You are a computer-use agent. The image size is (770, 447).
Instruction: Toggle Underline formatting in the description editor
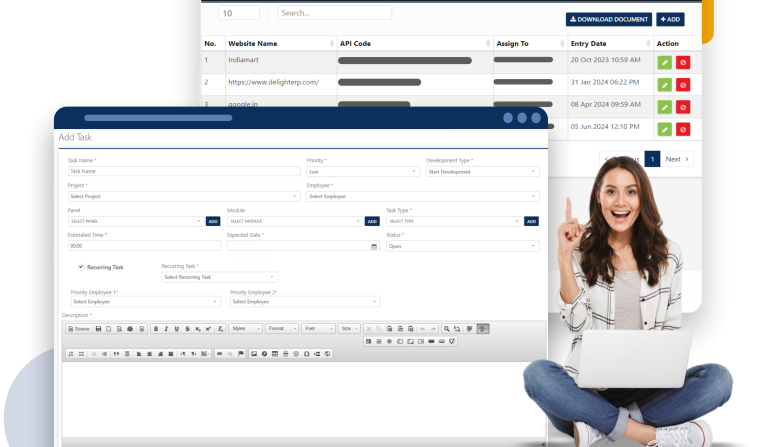(x=177, y=329)
